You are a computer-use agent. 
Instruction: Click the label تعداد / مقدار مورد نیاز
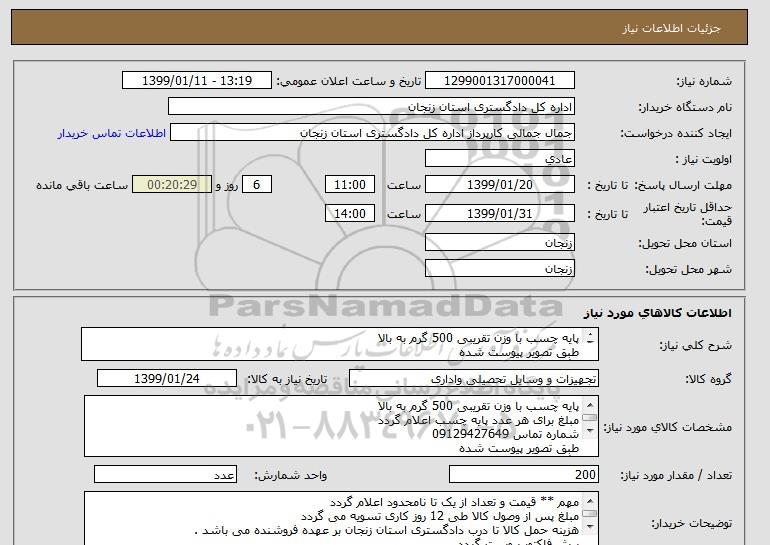[676, 475]
